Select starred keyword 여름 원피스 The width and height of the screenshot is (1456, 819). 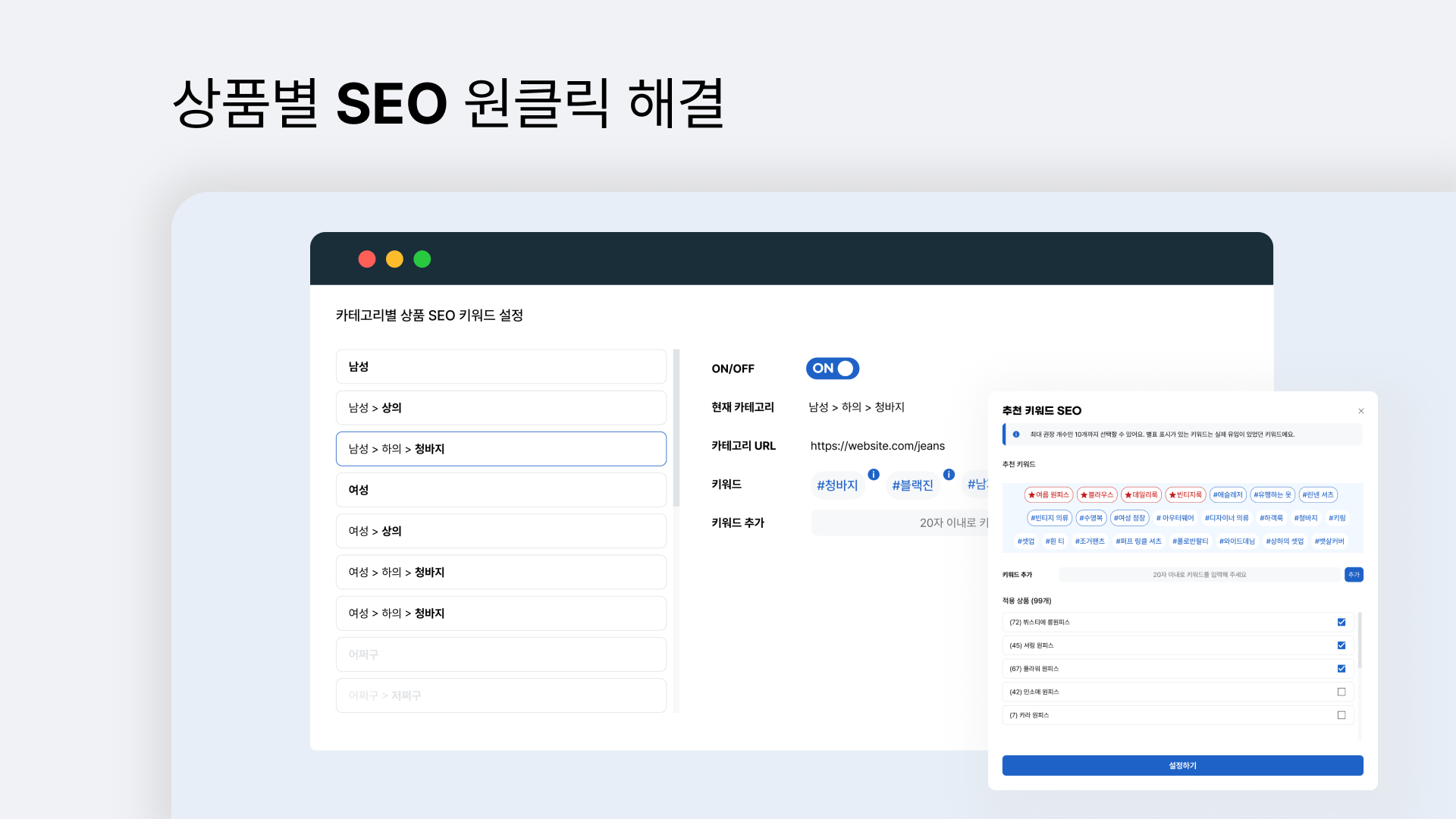[1049, 495]
